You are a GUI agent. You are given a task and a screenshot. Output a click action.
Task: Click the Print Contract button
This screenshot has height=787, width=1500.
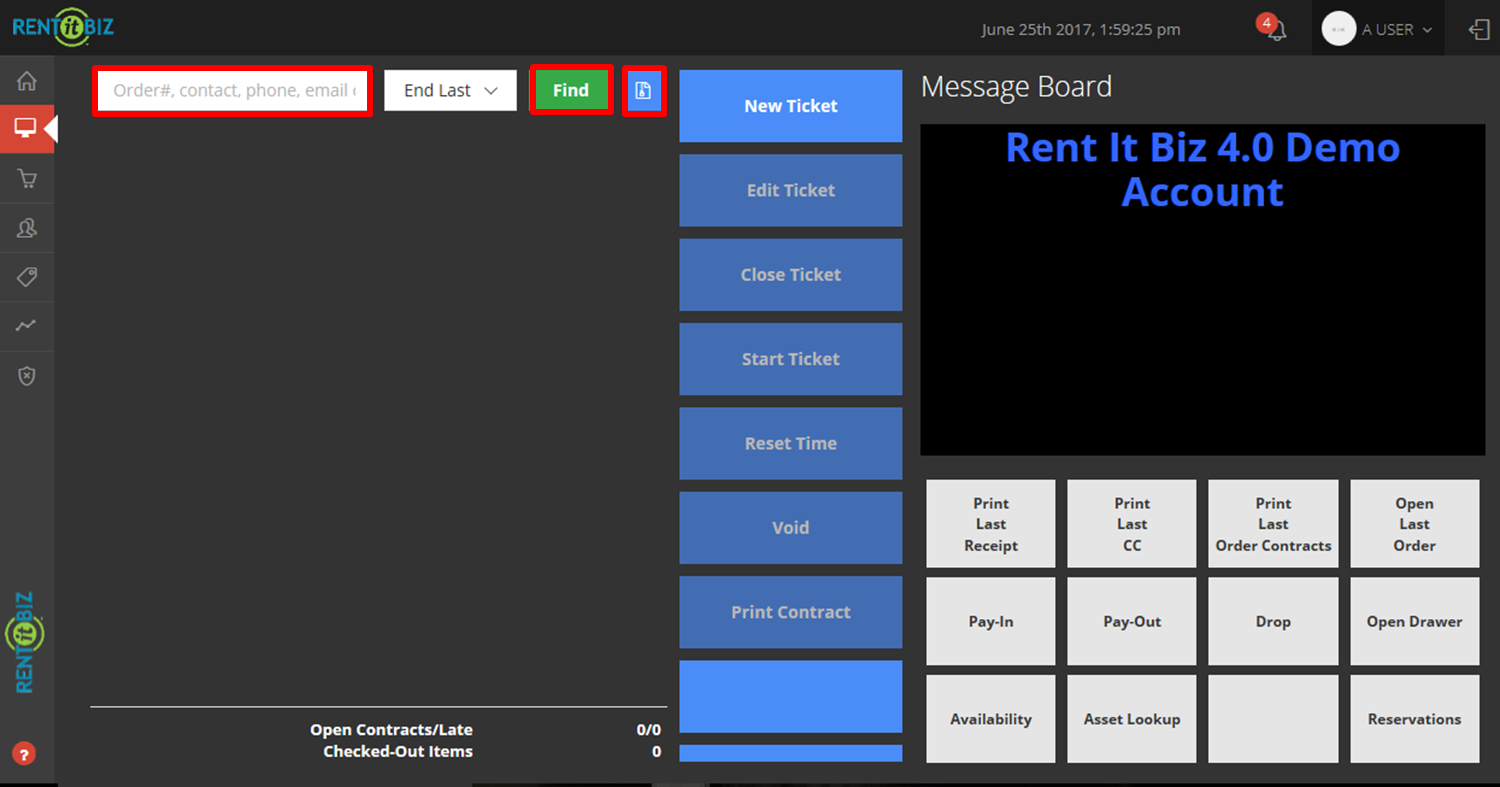coord(791,612)
